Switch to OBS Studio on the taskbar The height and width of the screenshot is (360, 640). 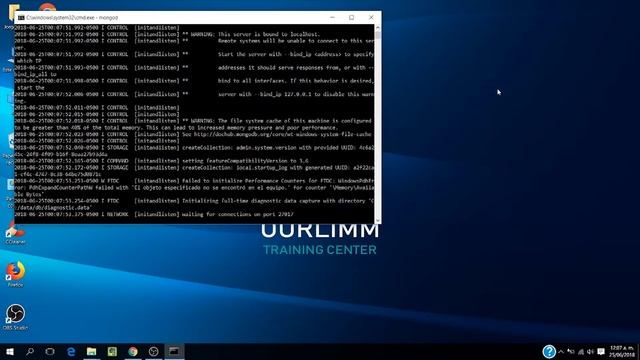tap(153, 351)
